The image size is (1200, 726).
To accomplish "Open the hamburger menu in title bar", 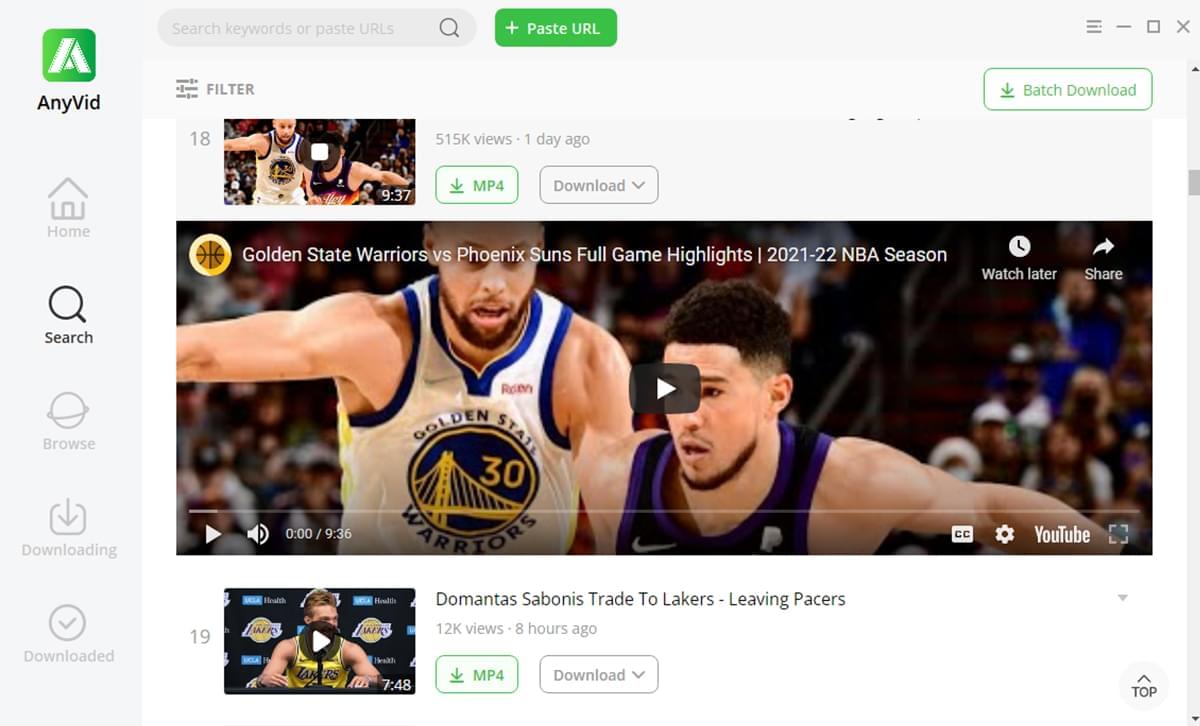I will pos(1094,27).
